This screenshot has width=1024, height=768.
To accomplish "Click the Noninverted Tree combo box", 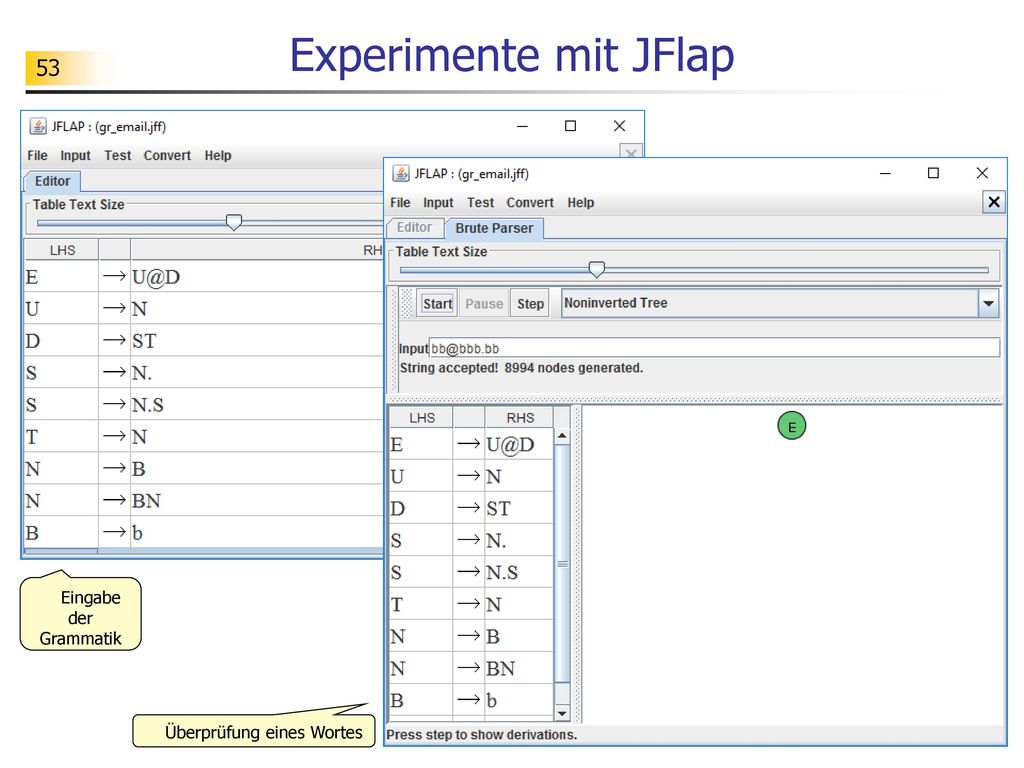I will point(780,304).
